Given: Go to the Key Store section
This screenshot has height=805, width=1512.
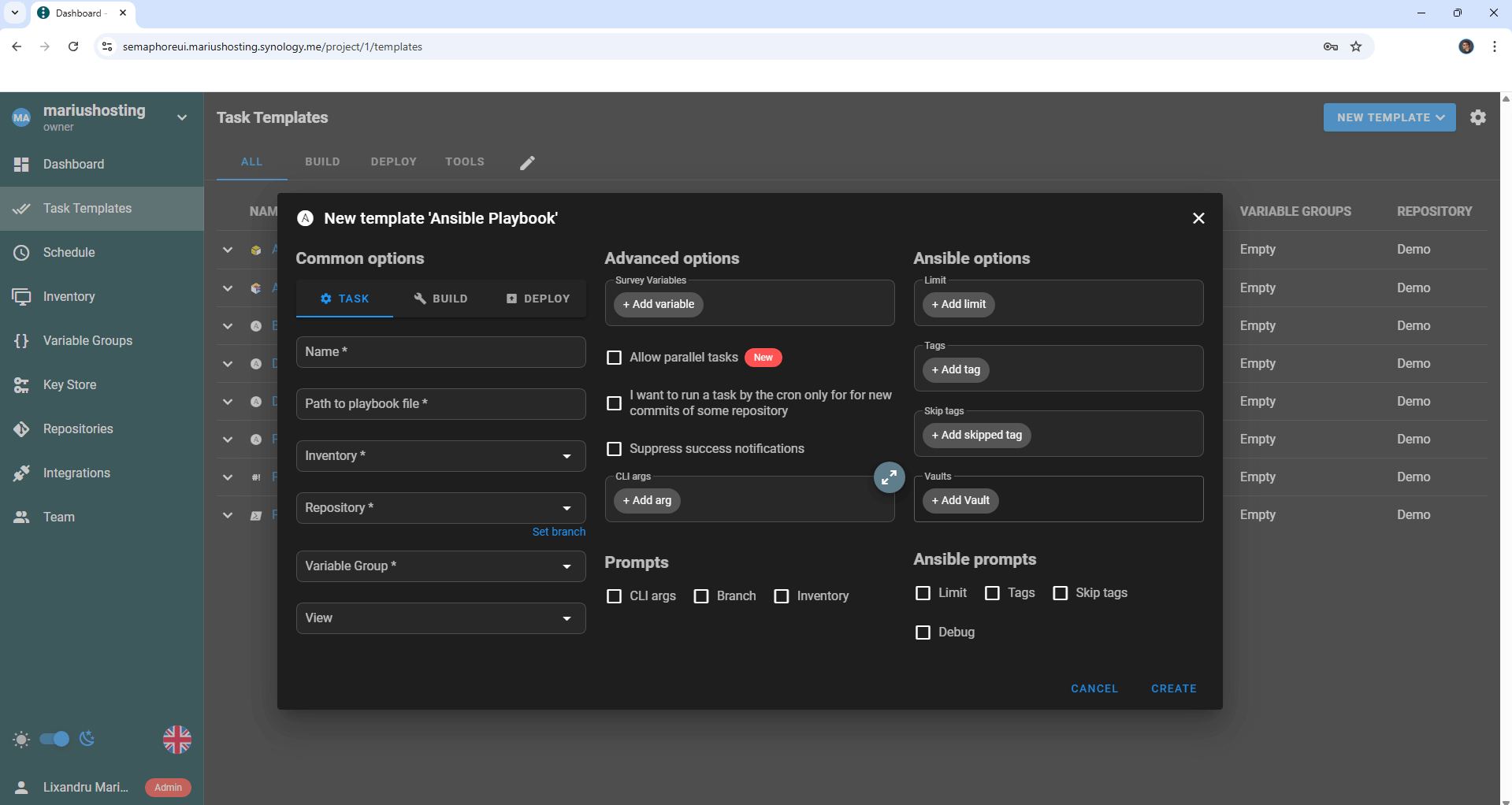Looking at the screenshot, I should coord(69,384).
